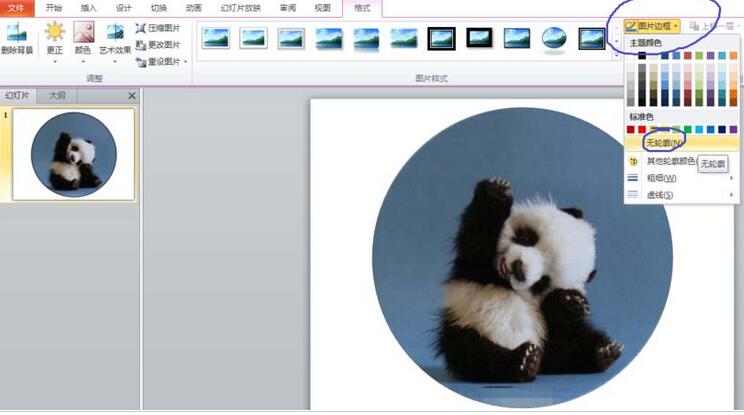This screenshot has height=415, width=744.
Task: Switch to the 插入 (Insert) ribbon tab
Action: (x=89, y=7)
